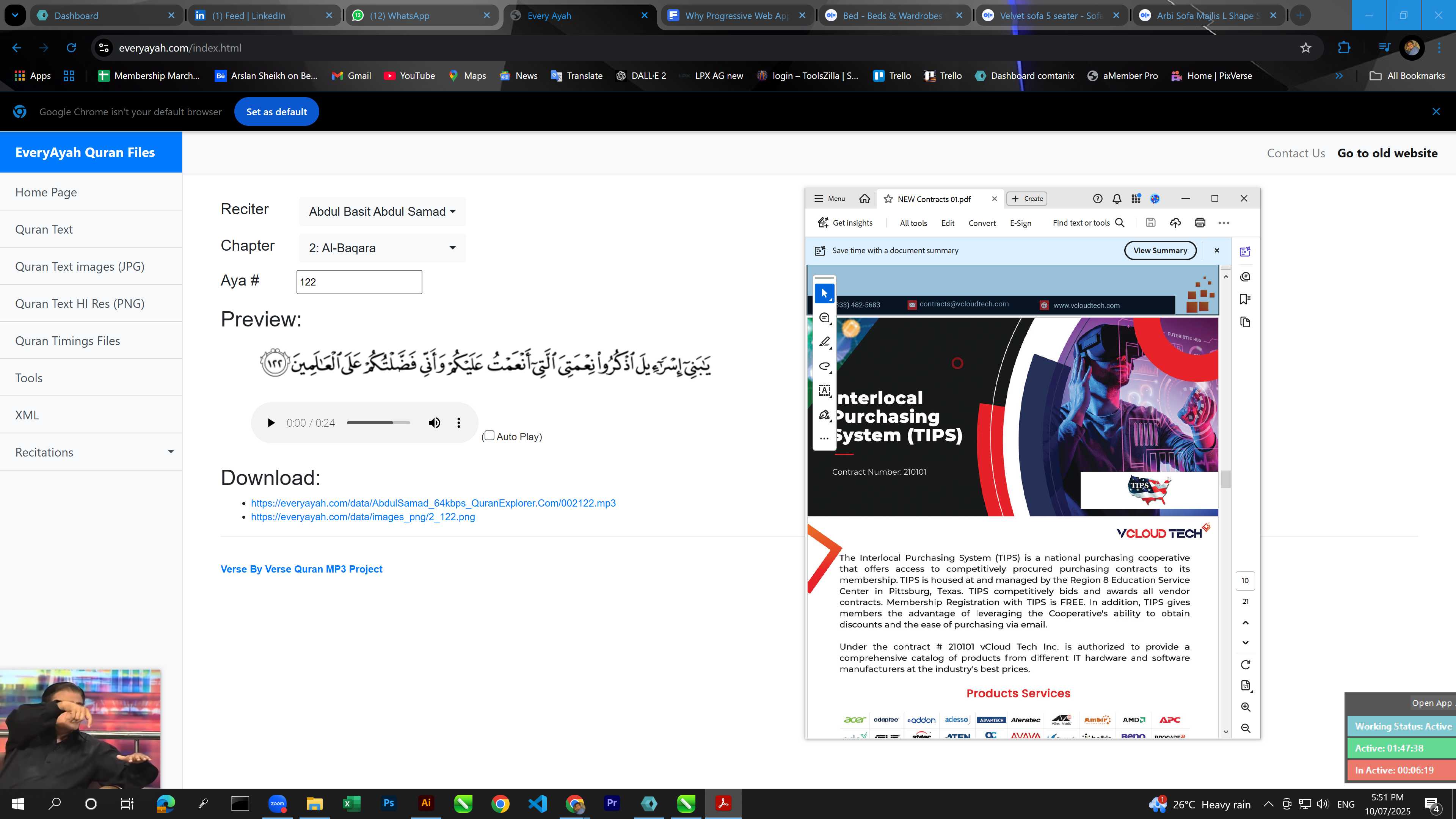Open more tools ellipsis in Acrobat quick toolbar
Screen dimensions: 1456x819
point(825,438)
